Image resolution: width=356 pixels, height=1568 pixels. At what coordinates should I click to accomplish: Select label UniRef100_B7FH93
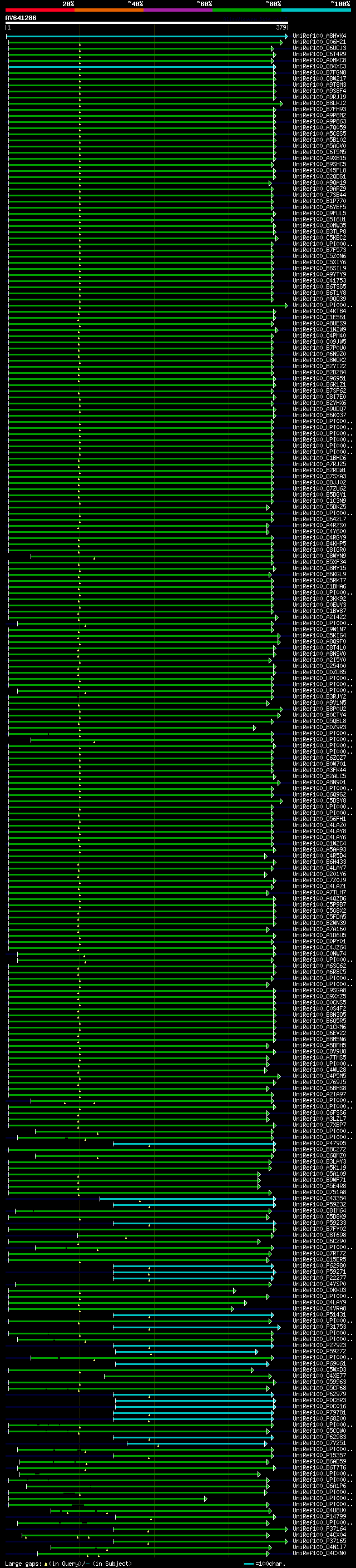pyautogui.click(x=319, y=109)
